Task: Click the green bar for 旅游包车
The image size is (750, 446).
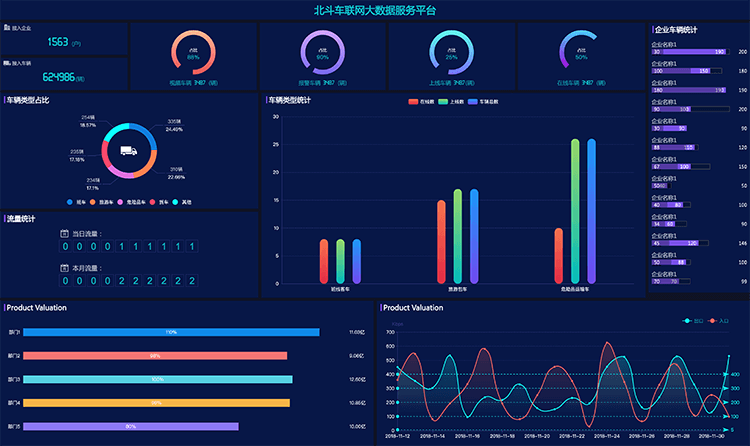Action: point(458,236)
